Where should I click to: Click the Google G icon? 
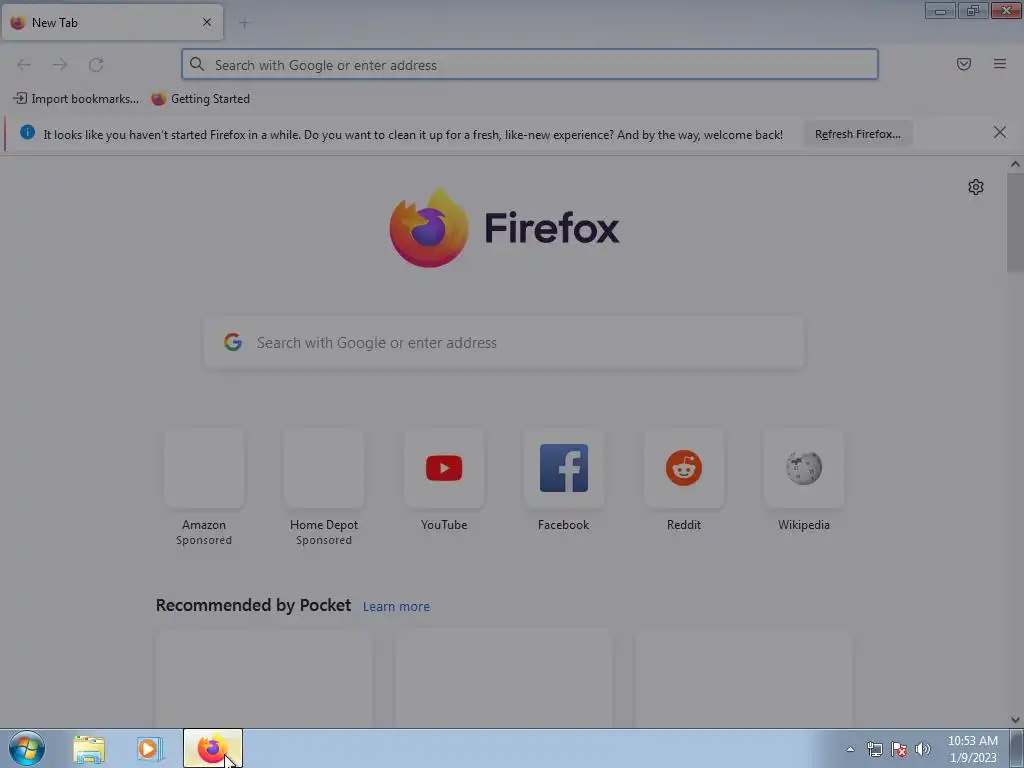[233, 342]
